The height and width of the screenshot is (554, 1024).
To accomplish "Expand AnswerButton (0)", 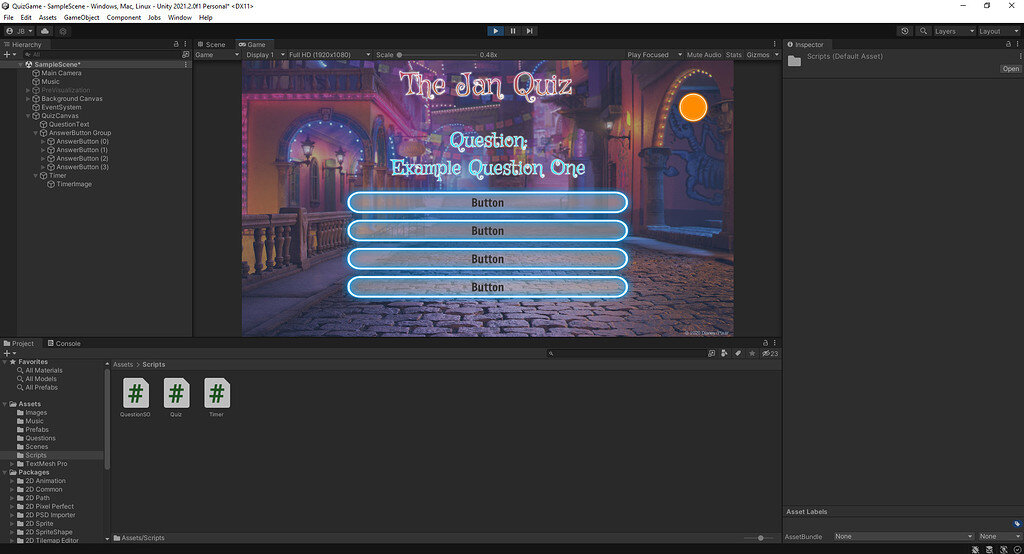I will (43, 141).
